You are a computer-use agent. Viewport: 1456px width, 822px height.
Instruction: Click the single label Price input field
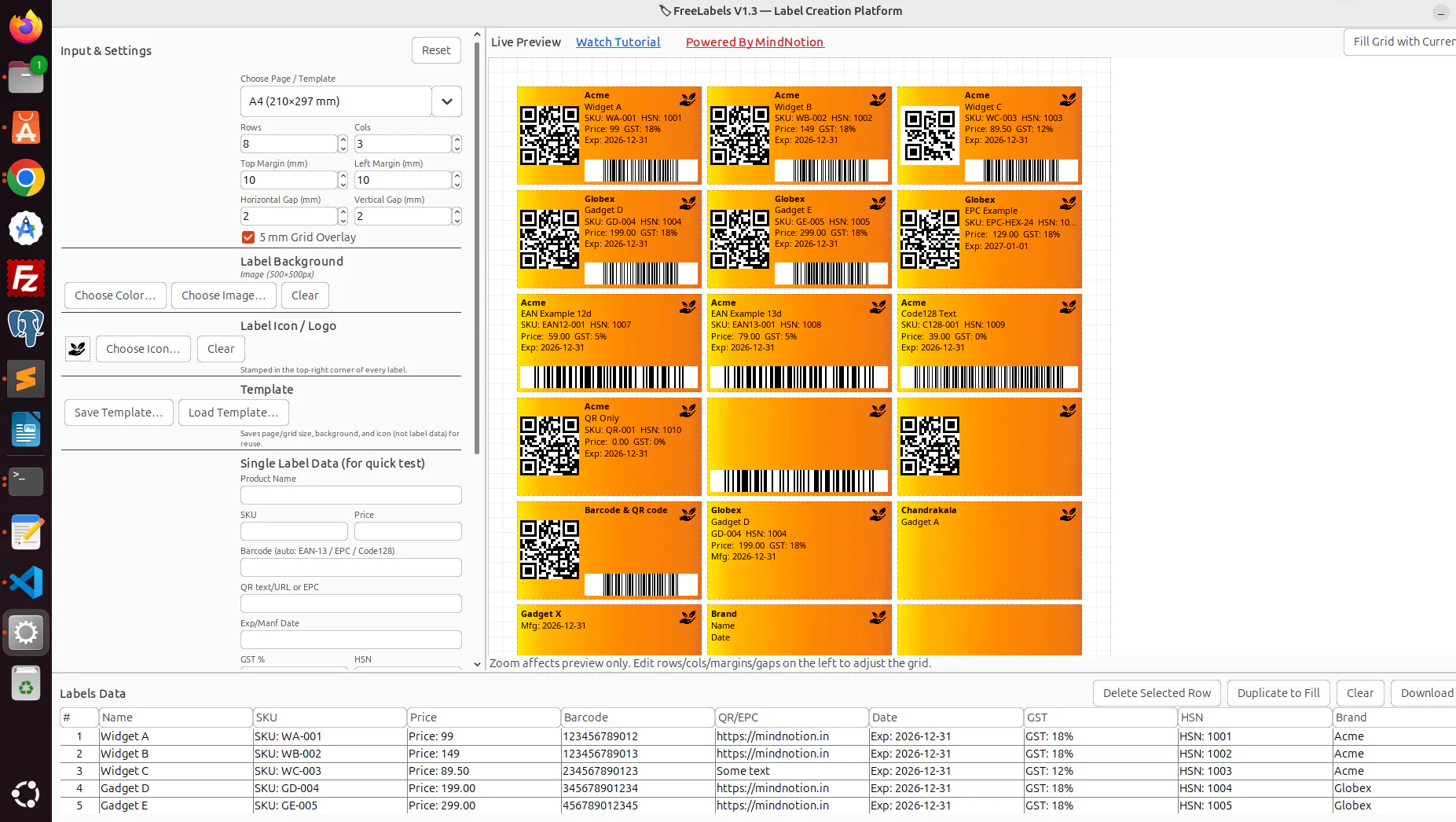coord(408,531)
